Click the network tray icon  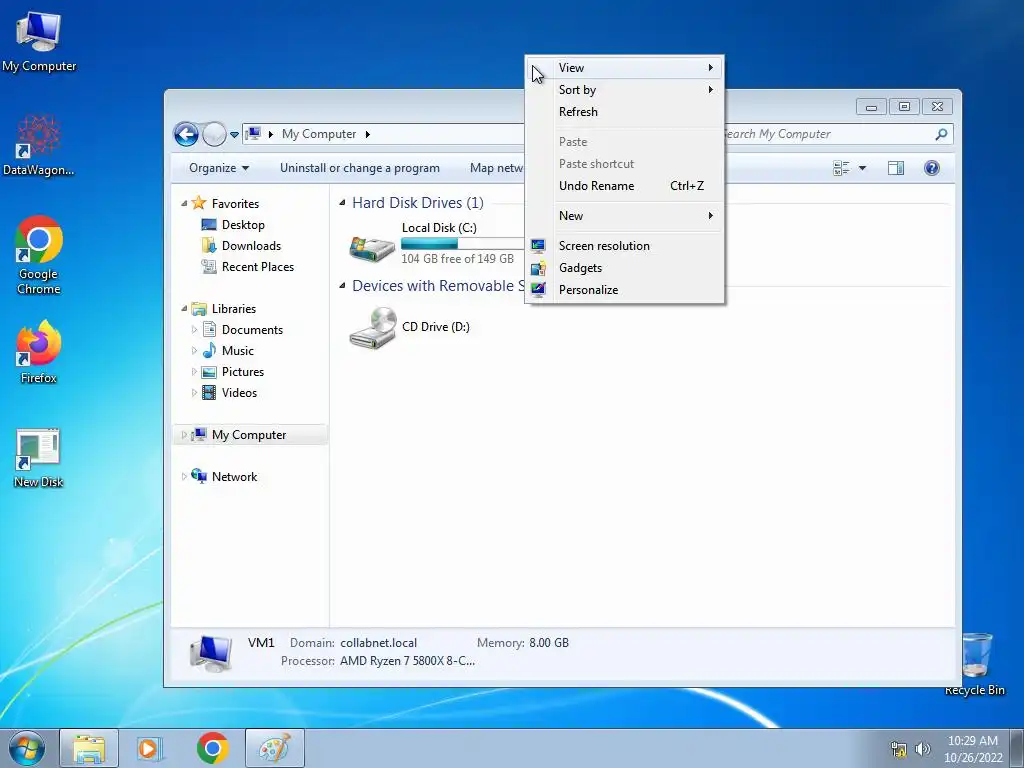(x=899, y=749)
